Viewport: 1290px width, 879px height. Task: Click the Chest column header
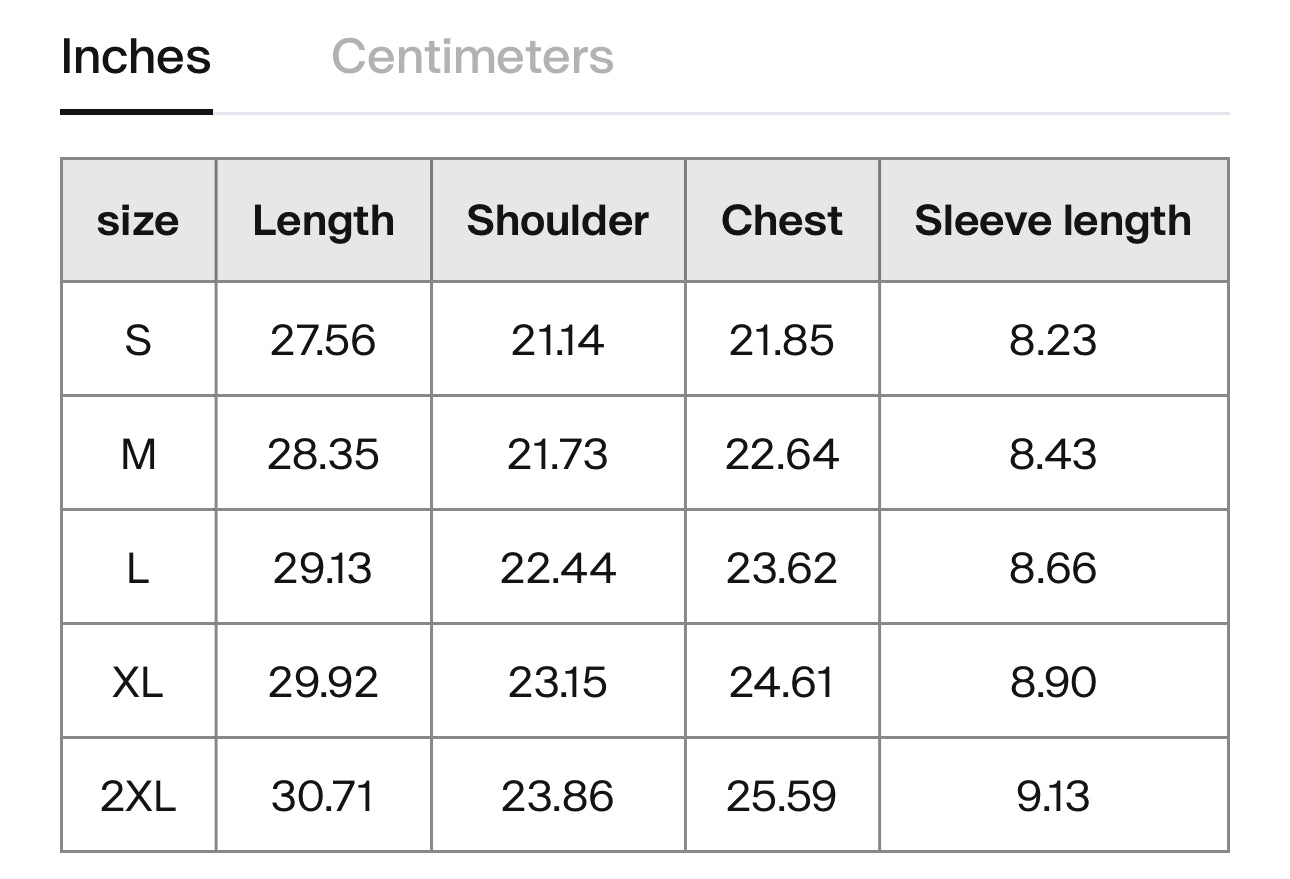click(782, 221)
